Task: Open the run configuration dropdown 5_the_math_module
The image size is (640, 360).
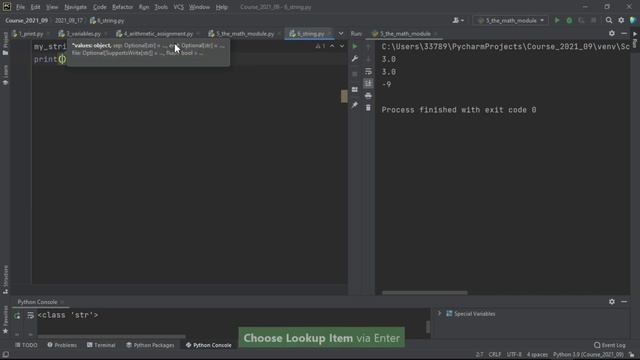Action: point(511,20)
